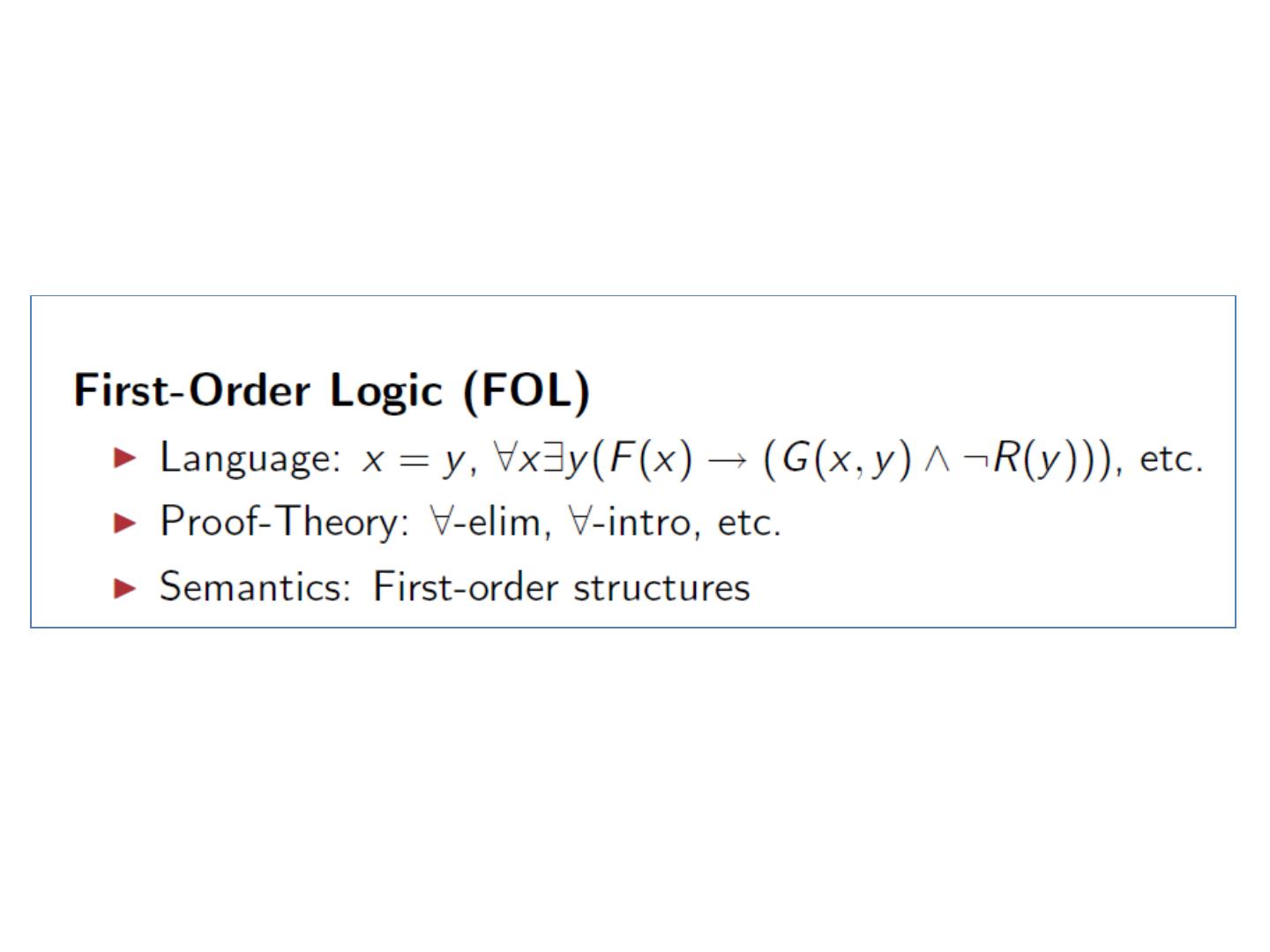Click the "Proof-Theory:" label
The width and height of the screenshot is (1270, 952).
[x=285, y=523]
